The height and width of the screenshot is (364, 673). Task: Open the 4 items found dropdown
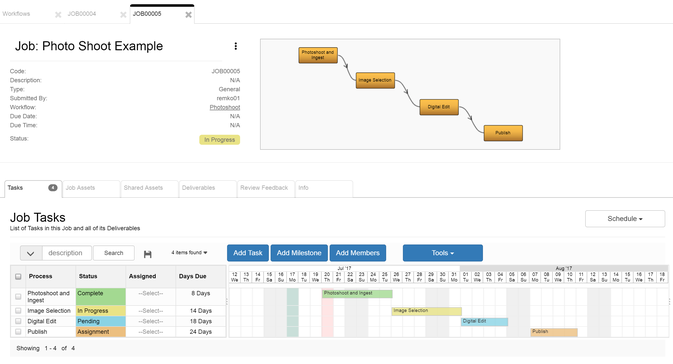[189, 252]
